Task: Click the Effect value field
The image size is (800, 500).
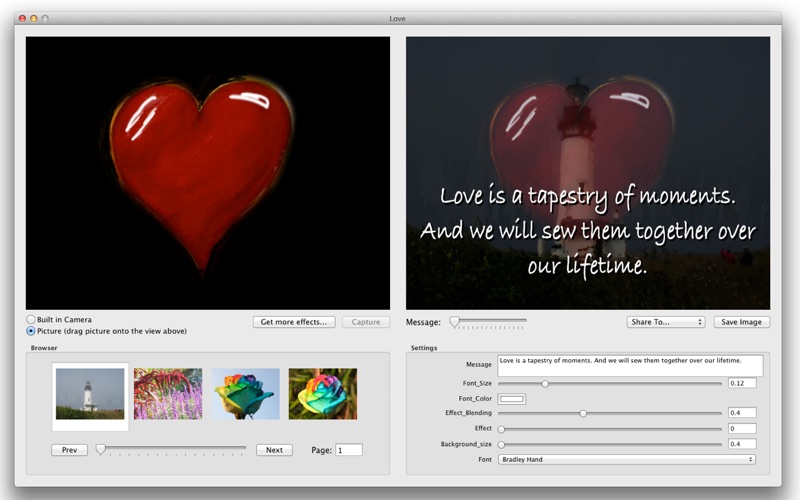Action: pyautogui.click(x=742, y=429)
